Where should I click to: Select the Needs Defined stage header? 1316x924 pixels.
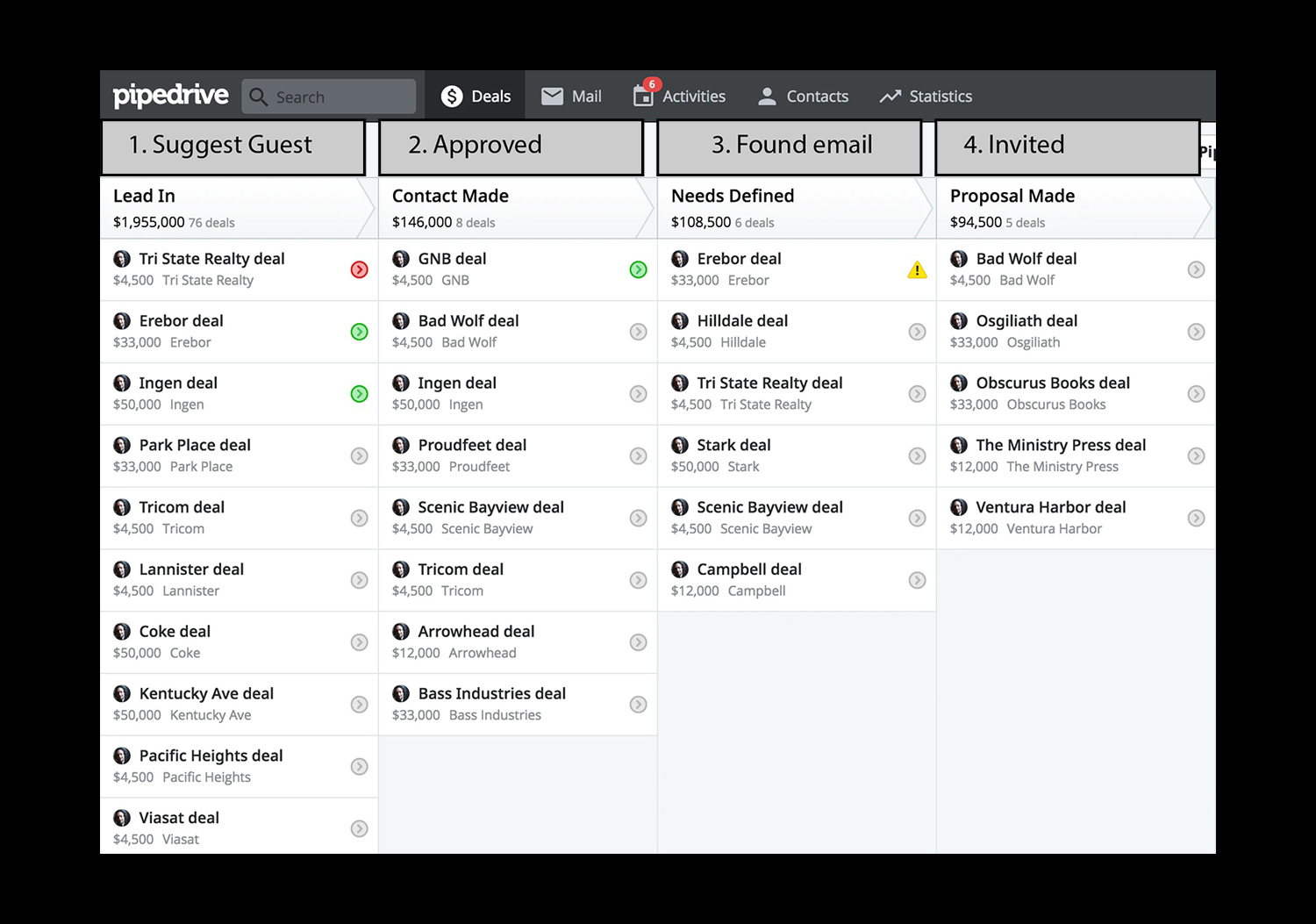pyautogui.click(x=797, y=208)
